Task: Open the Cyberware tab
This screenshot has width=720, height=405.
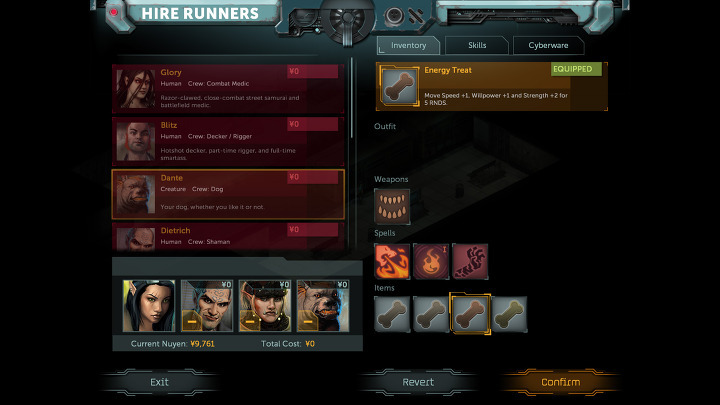Action: click(548, 45)
